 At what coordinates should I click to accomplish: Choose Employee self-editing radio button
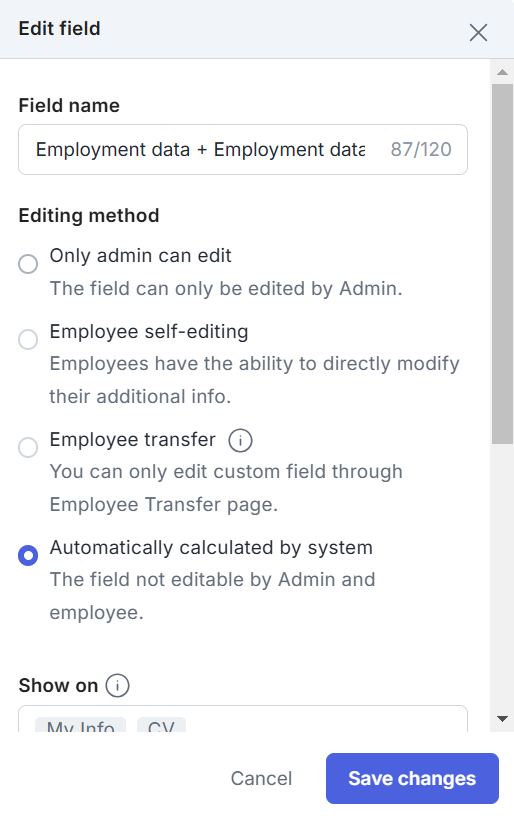tap(28, 340)
